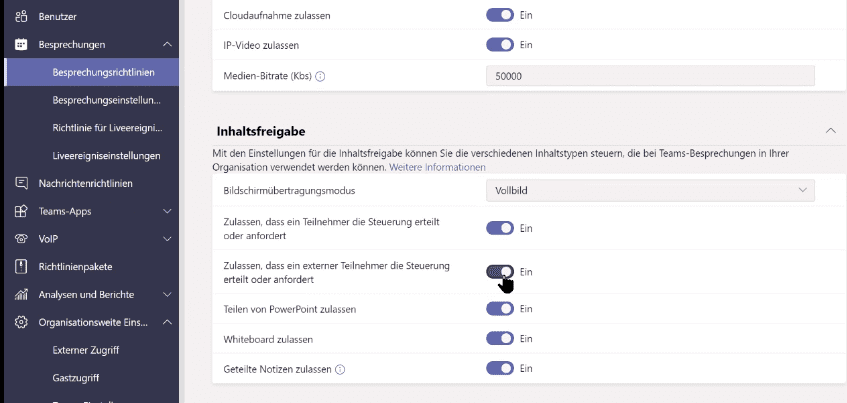This screenshot has height=403, width=847.
Task: Turn off Whiteboard zulassen toggle
Action: pos(500,340)
